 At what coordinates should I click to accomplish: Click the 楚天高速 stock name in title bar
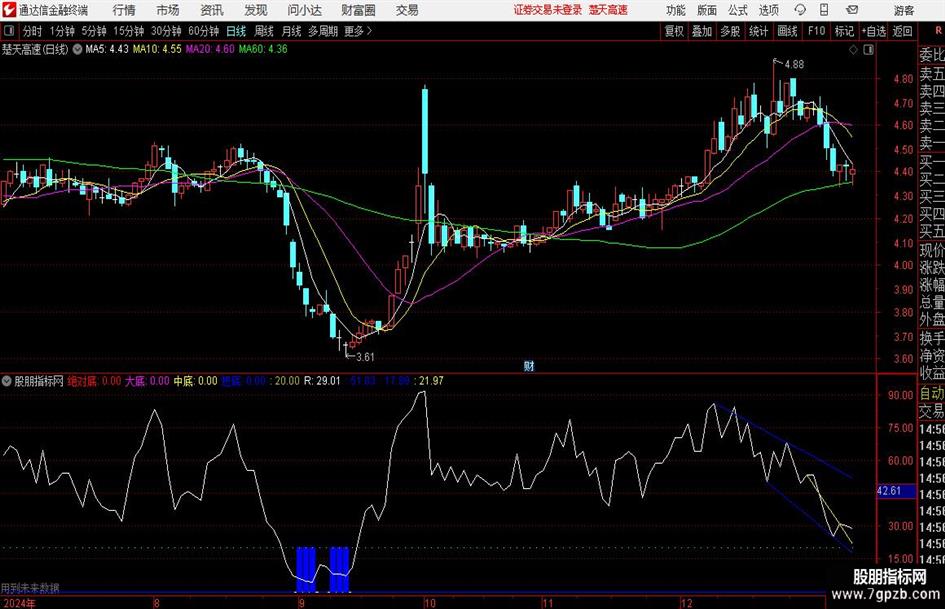pyautogui.click(x=608, y=10)
